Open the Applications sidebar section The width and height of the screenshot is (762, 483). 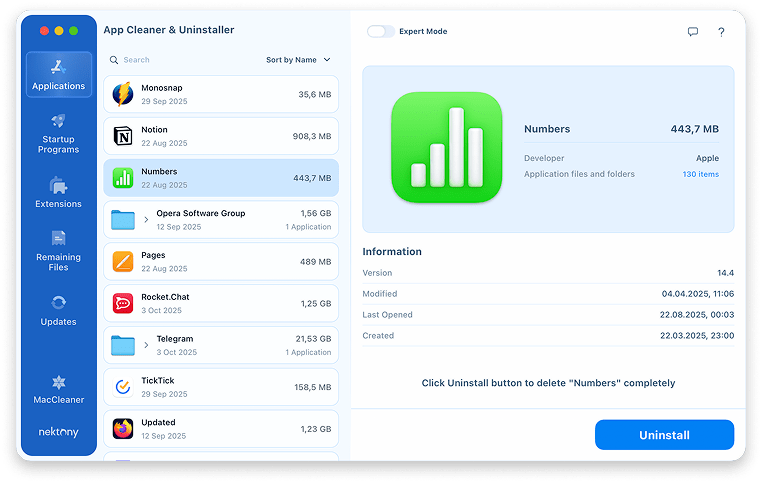click(58, 74)
